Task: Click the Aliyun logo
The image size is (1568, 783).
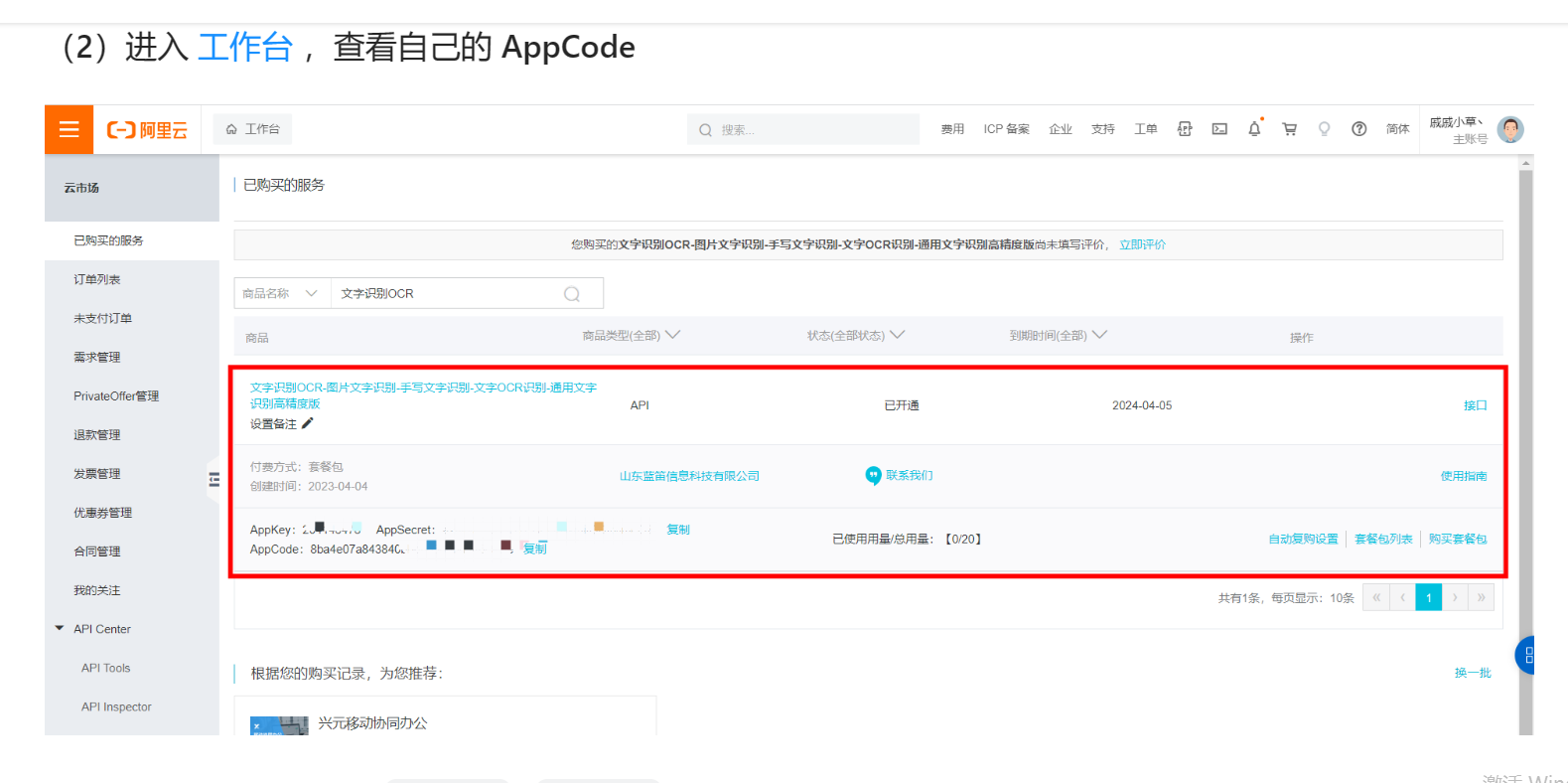Action: coord(147,130)
